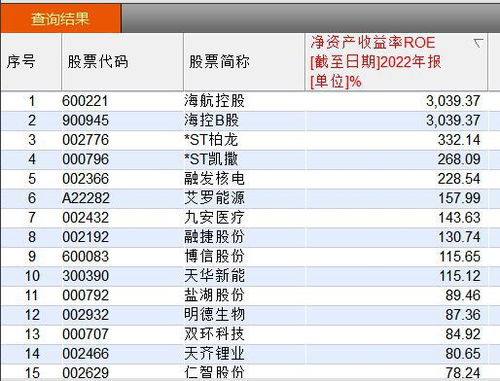Image resolution: width=500 pixels, height=381 pixels.
Task: Select stock name 融发核电
Action: click(x=214, y=178)
